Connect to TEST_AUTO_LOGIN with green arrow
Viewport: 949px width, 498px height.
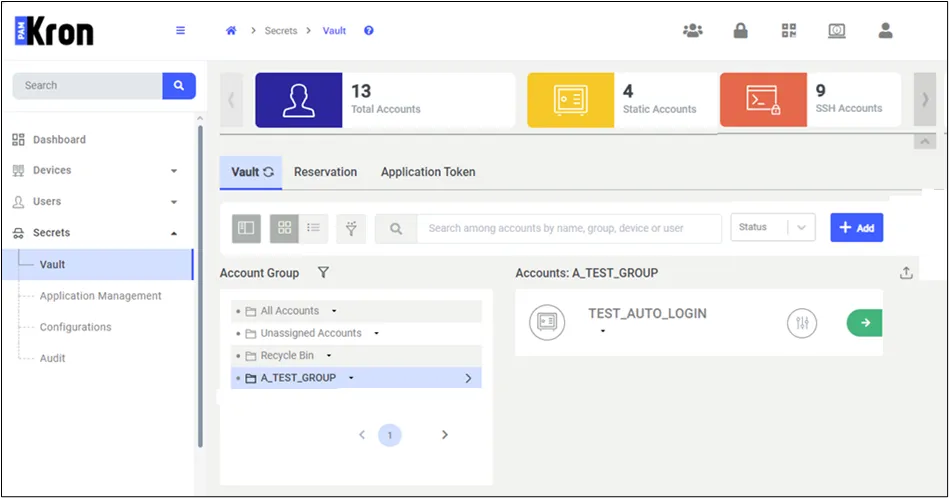[x=864, y=323]
